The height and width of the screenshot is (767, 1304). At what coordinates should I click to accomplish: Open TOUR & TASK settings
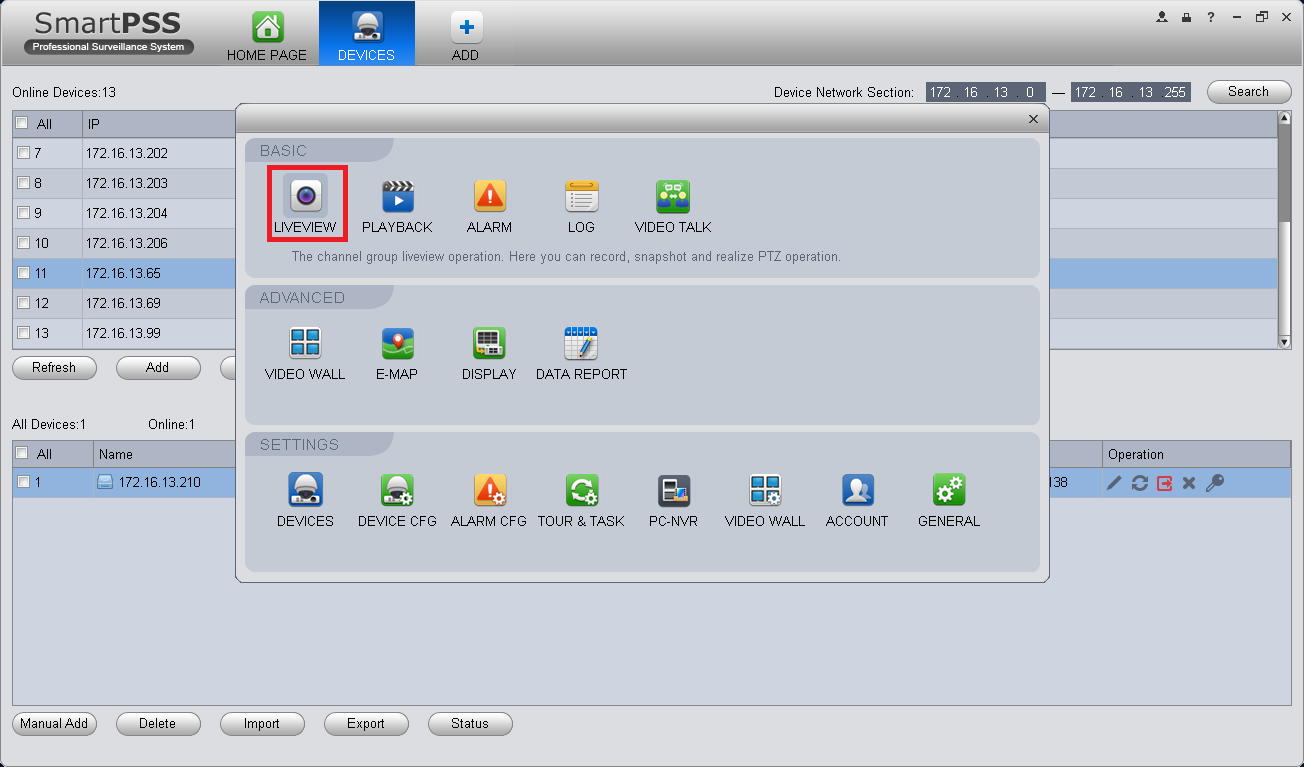(581, 501)
